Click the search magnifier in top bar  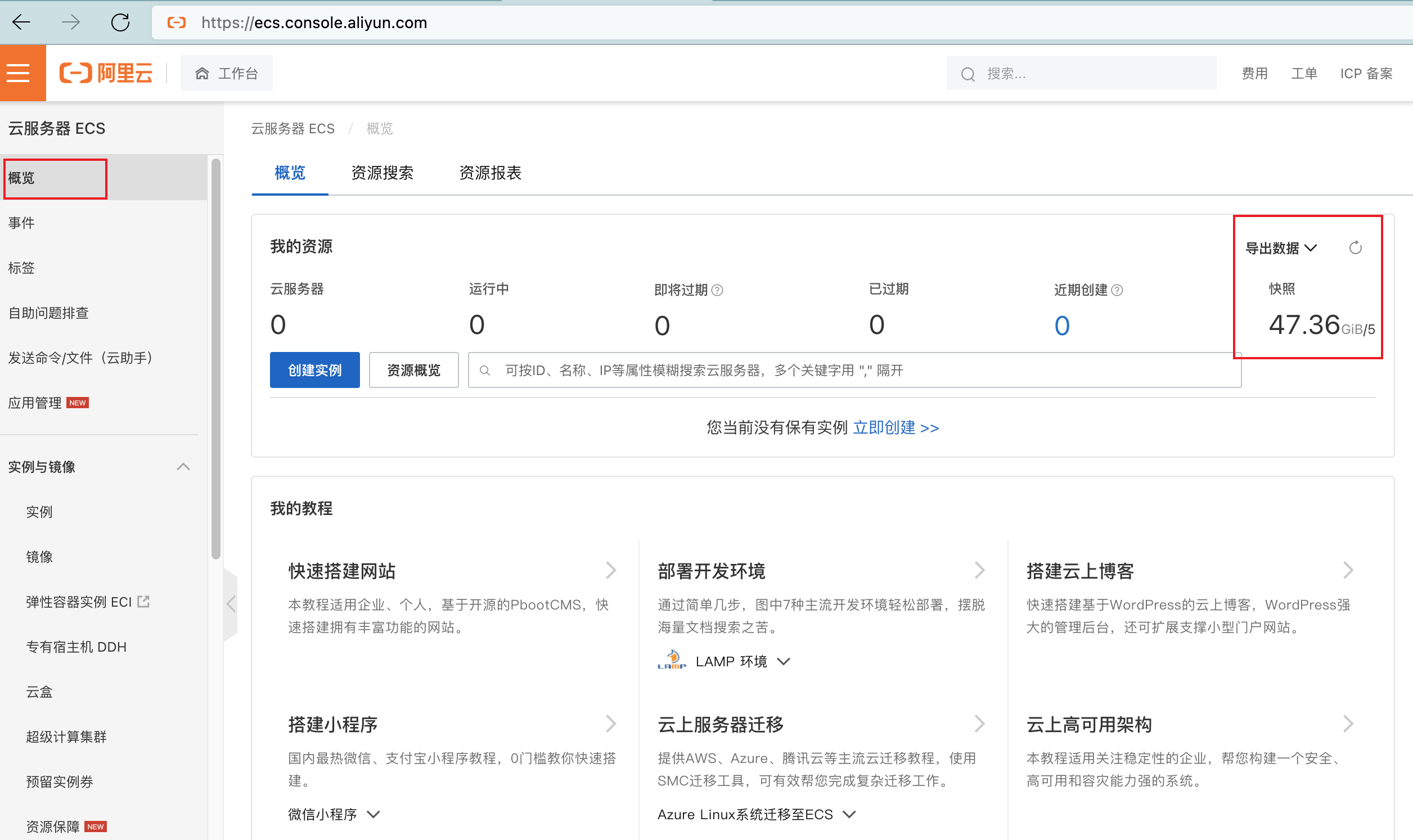(x=968, y=74)
